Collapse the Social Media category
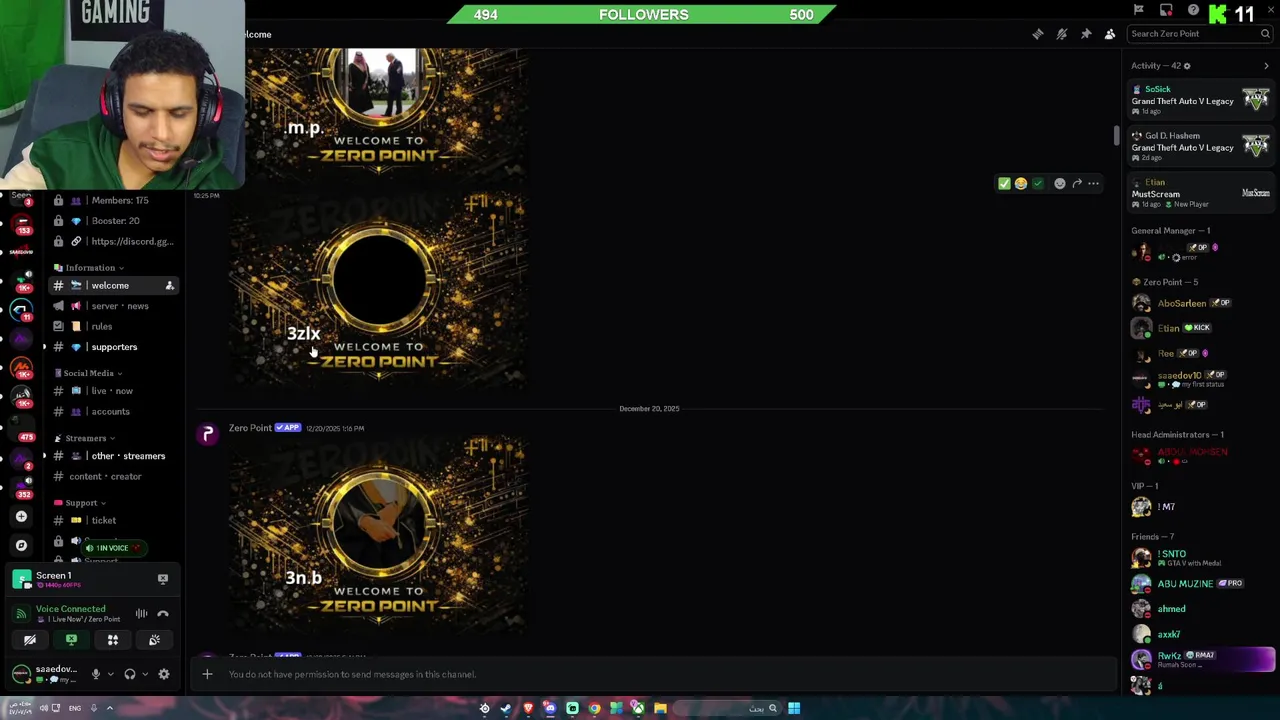The image size is (1280, 720). pos(89,373)
